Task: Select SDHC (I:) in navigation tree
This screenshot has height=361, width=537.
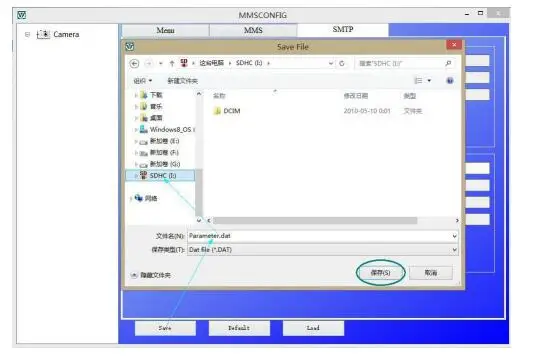Action: [160, 175]
